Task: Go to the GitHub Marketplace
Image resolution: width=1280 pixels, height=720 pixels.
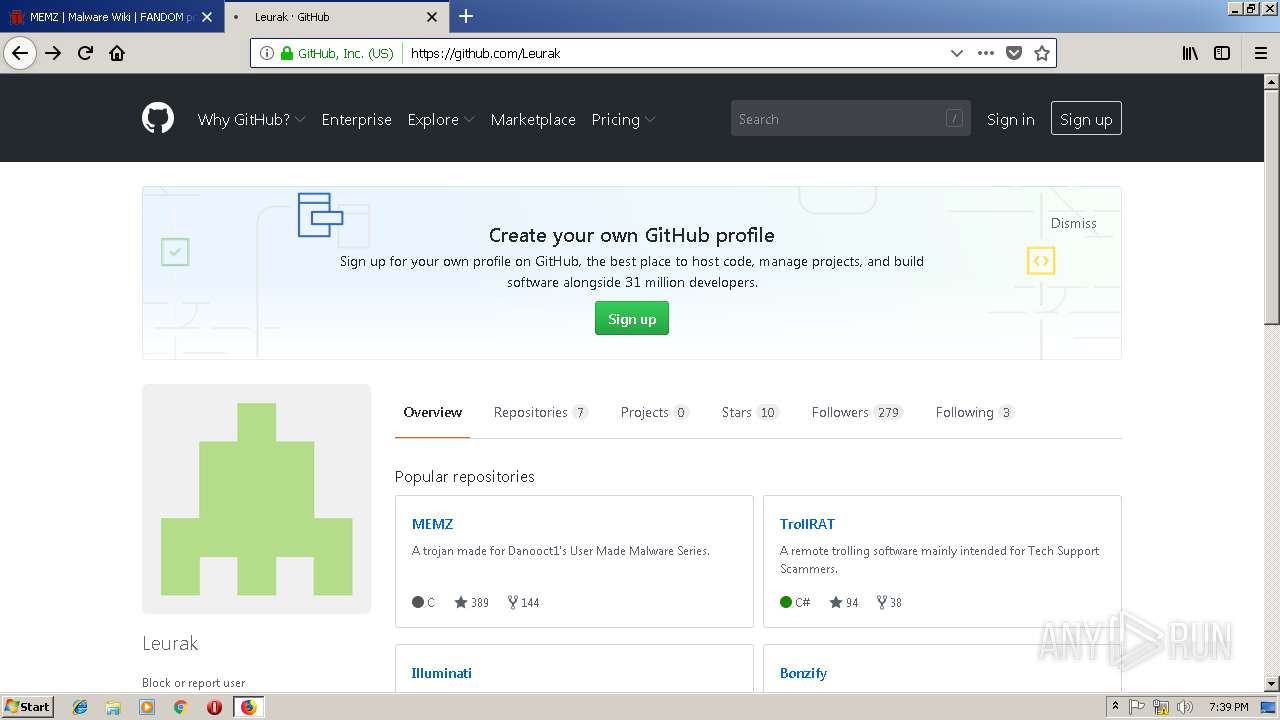Action: coord(533,119)
